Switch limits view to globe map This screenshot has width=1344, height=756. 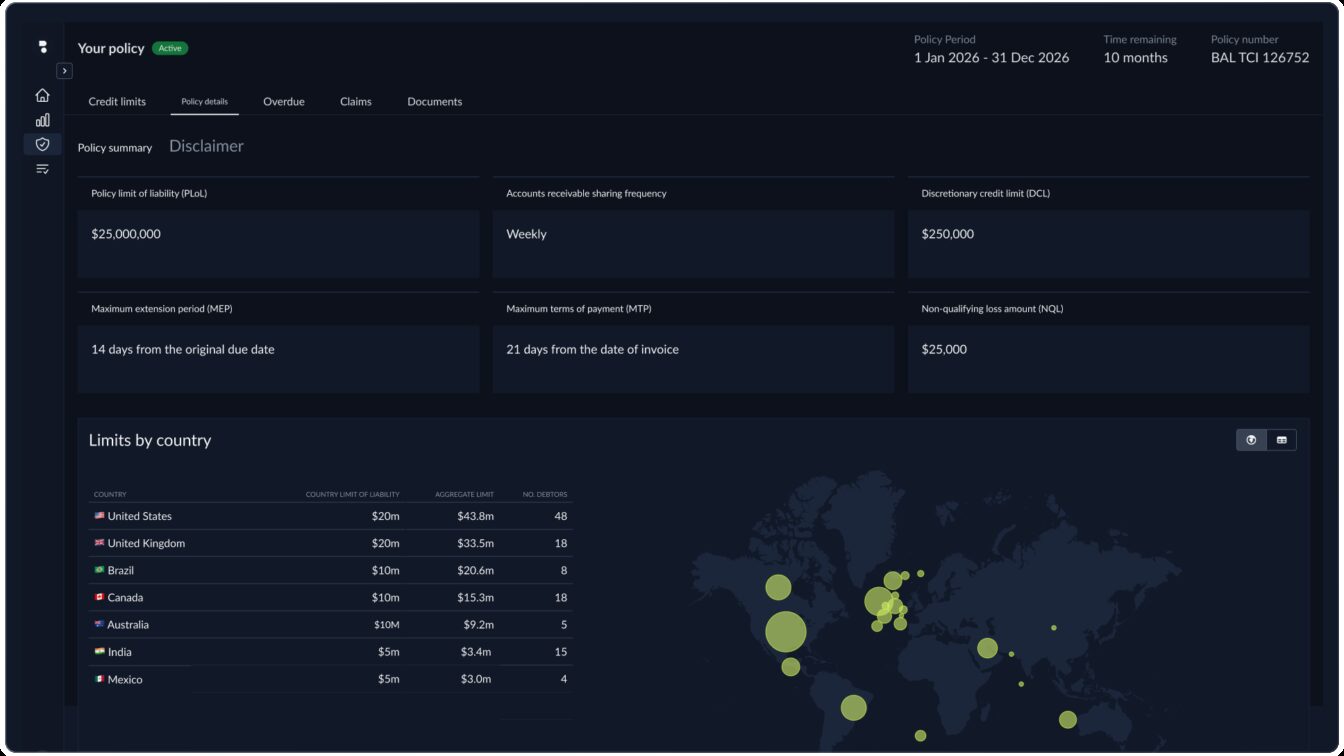1251,440
